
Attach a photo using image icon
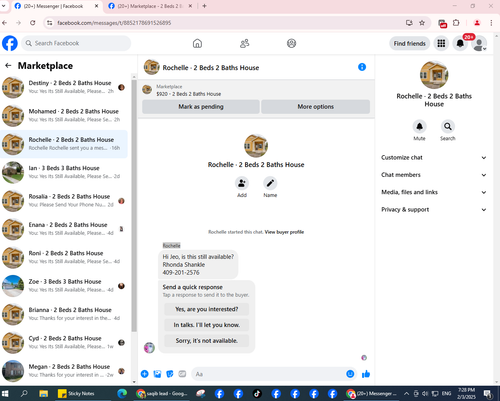[157, 374]
